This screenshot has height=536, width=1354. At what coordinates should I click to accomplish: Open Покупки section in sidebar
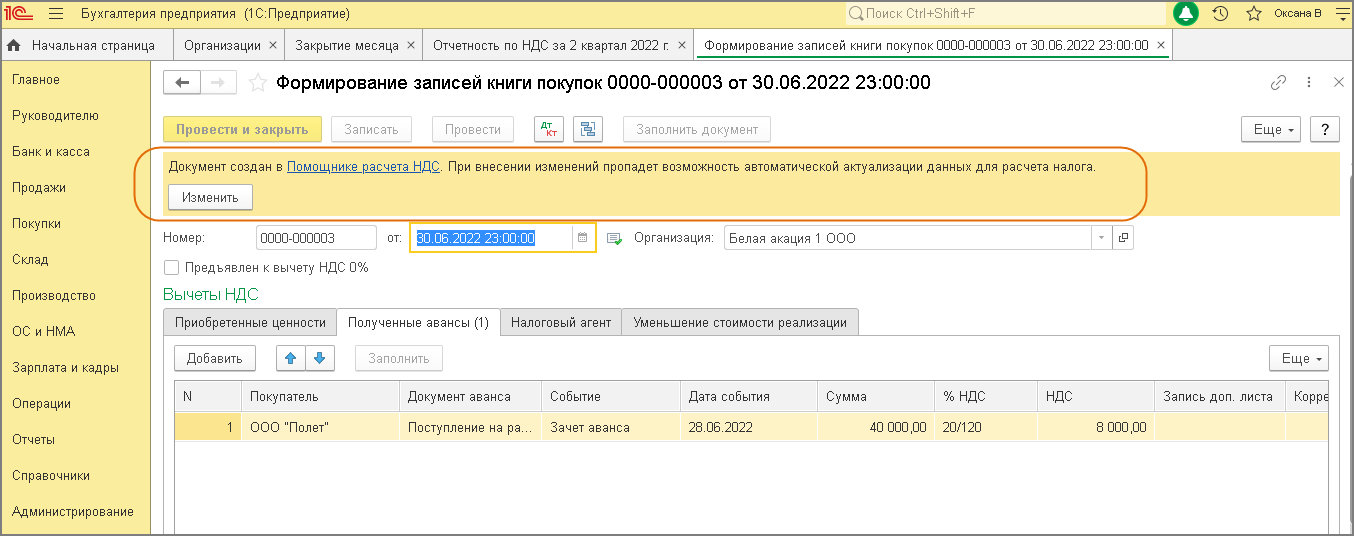[x=37, y=224]
